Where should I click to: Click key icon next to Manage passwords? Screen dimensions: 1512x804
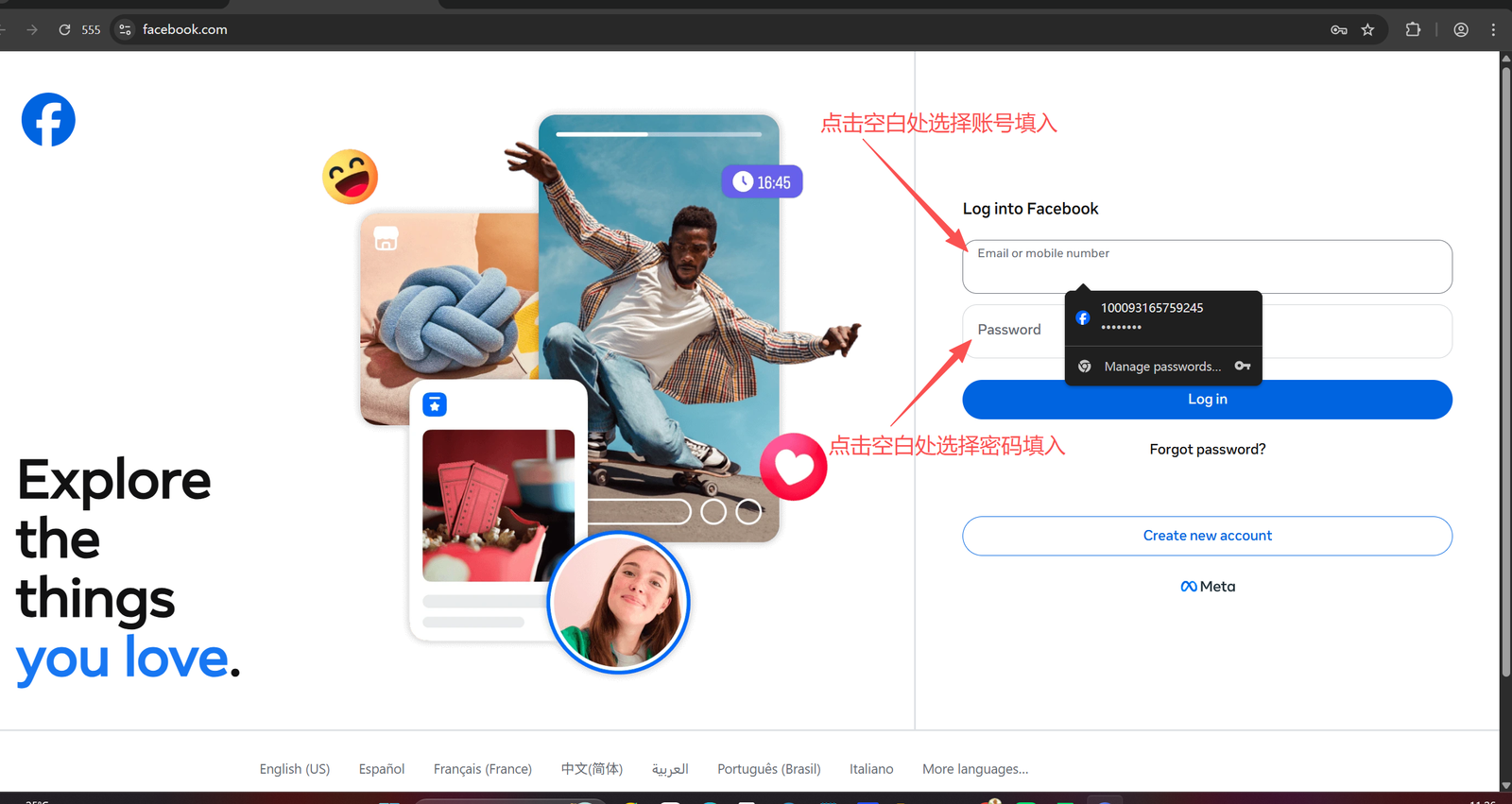tap(1242, 366)
